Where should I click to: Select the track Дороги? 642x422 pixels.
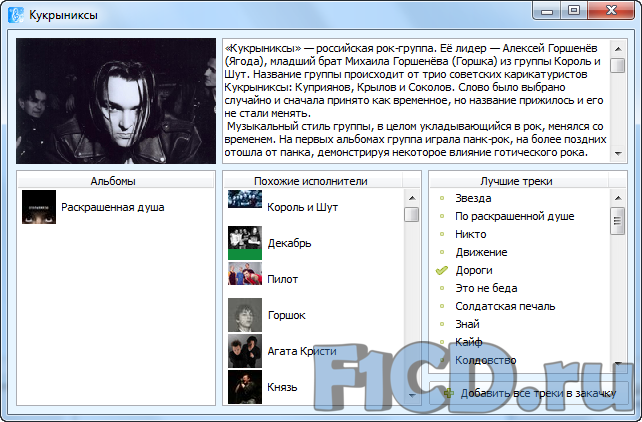(474, 270)
